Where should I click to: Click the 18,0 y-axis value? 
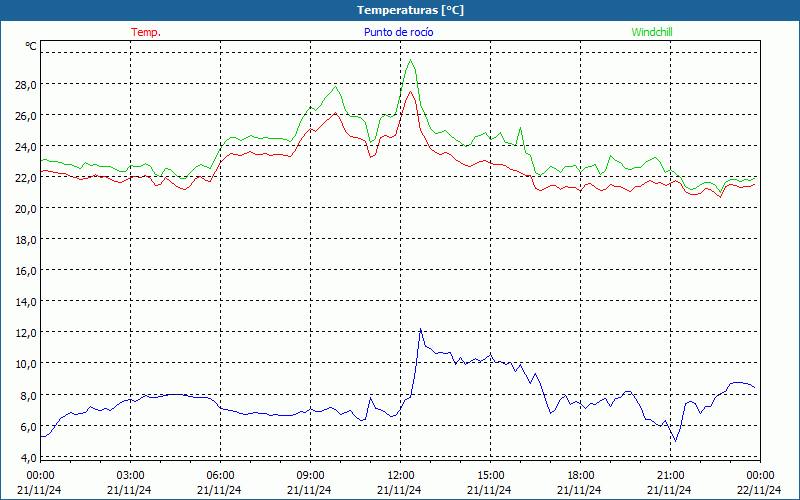(26, 240)
